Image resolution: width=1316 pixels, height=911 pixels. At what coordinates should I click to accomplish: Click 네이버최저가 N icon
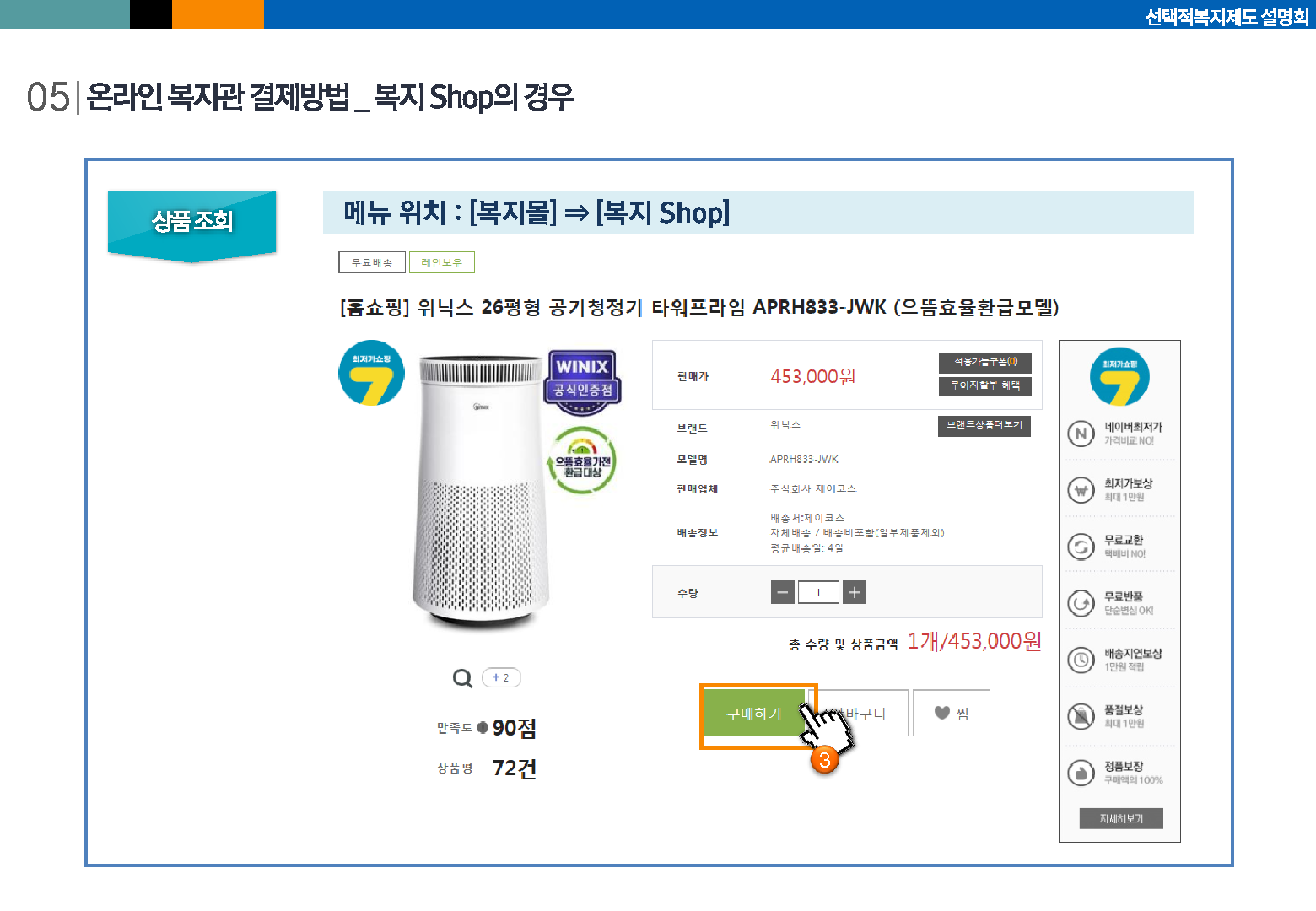tap(1081, 434)
